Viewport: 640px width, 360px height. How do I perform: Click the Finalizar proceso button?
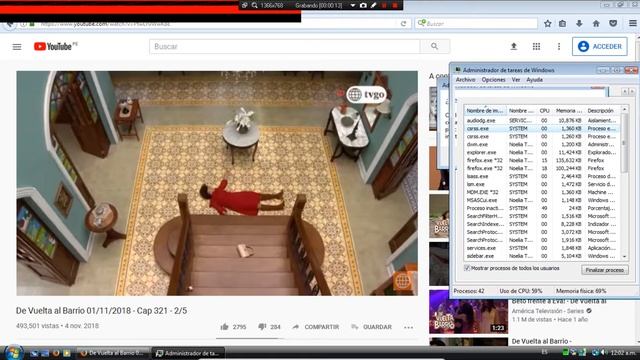pyautogui.click(x=604, y=270)
